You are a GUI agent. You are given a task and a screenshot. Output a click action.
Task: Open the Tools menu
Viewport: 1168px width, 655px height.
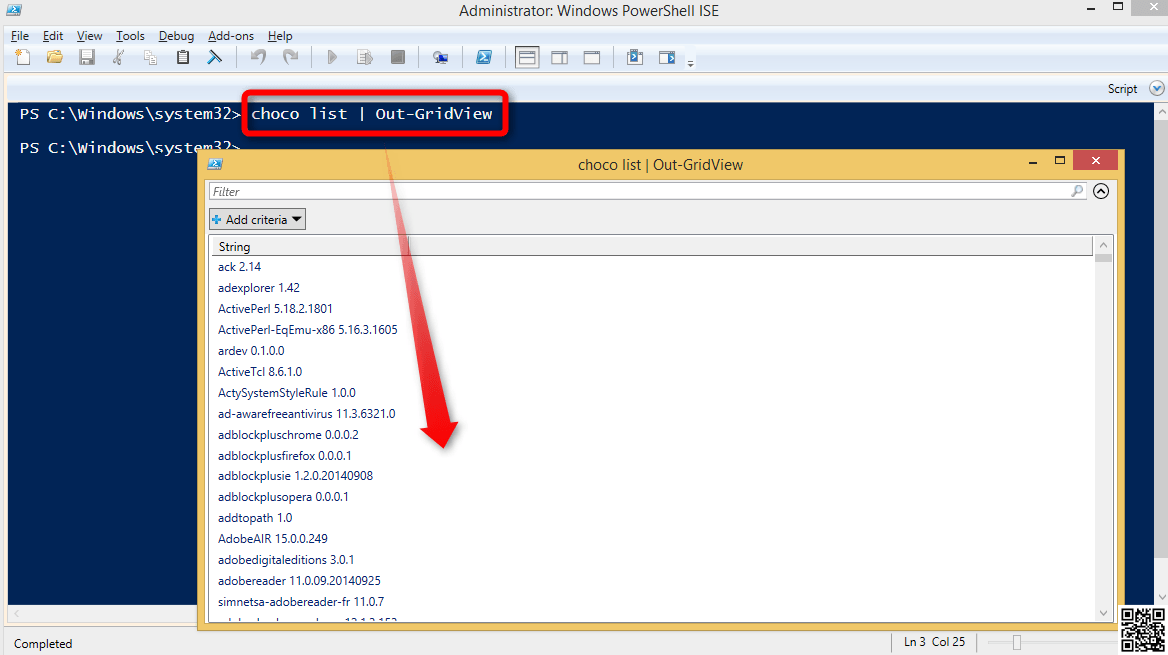[x=130, y=36]
